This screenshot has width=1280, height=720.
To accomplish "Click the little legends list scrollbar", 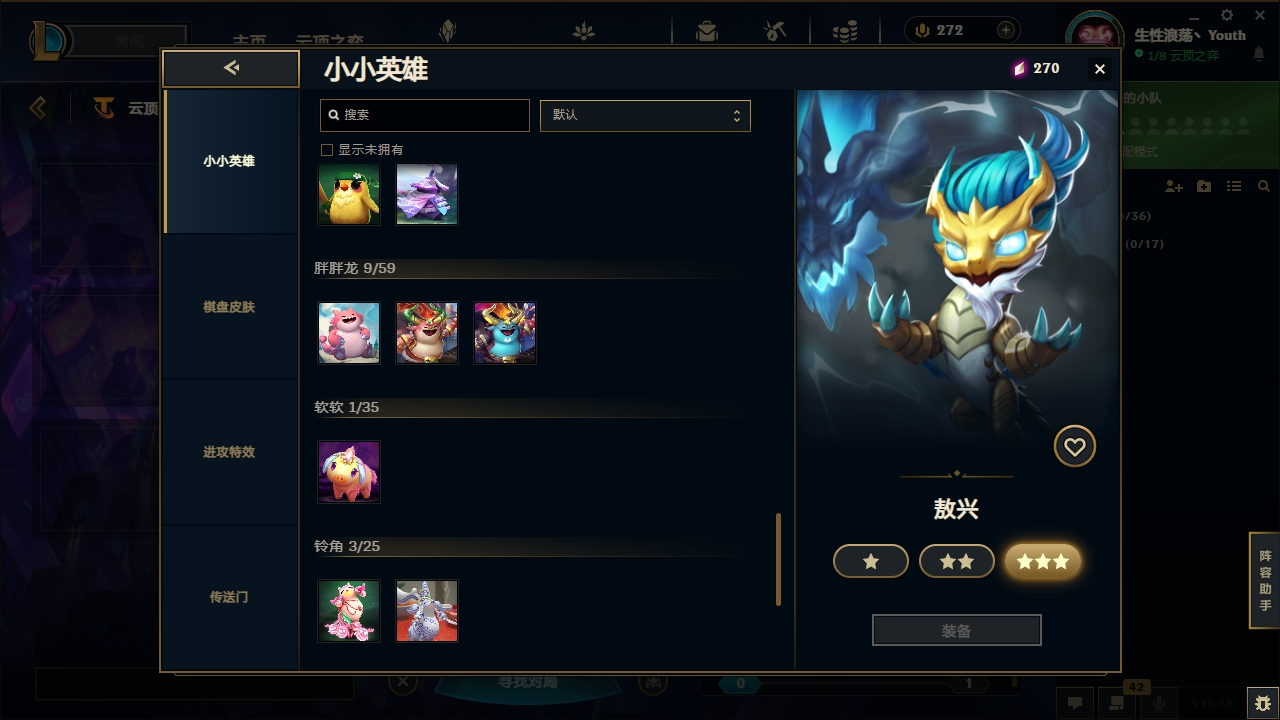I will click(x=779, y=560).
